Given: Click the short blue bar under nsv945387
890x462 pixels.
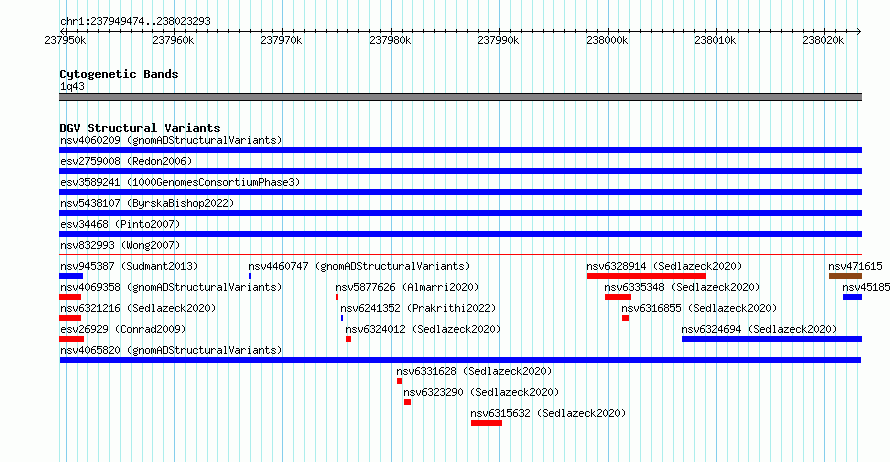Looking at the screenshot, I should point(71,276).
